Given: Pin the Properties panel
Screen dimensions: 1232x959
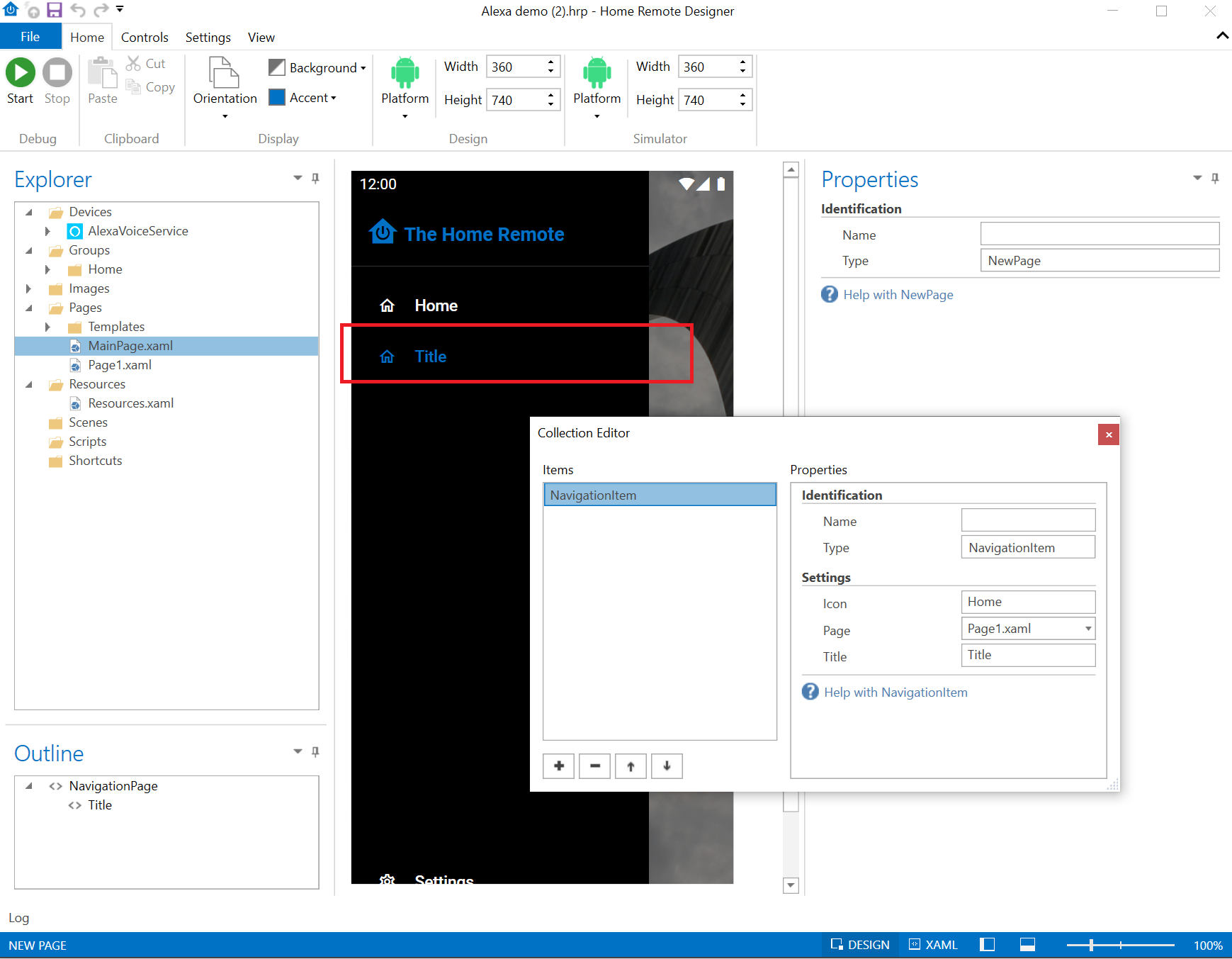Looking at the screenshot, I should pyautogui.click(x=1215, y=178).
